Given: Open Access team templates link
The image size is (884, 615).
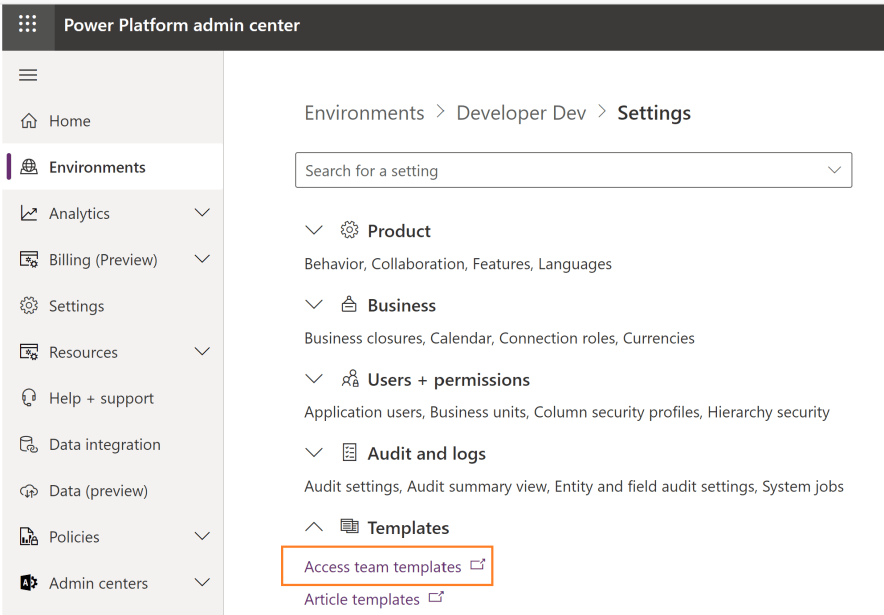Looking at the screenshot, I should [383, 567].
